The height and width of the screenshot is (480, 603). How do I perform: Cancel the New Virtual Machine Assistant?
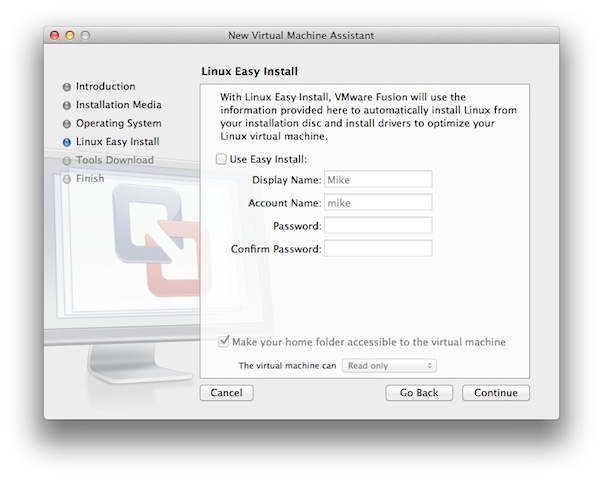227,393
